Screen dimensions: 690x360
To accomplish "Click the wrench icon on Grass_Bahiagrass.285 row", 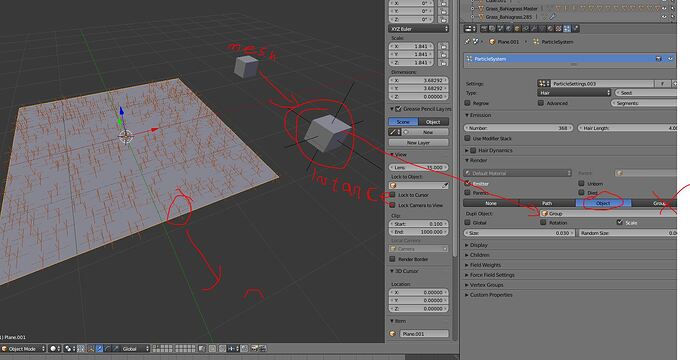I will (x=552, y=17).
